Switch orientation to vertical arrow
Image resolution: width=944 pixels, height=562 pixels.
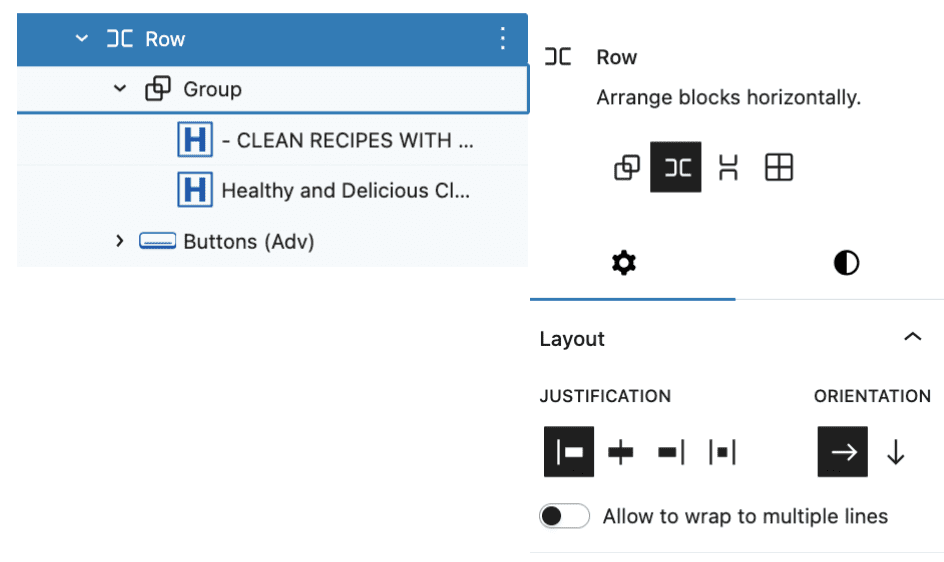click(x=895, y=452)
